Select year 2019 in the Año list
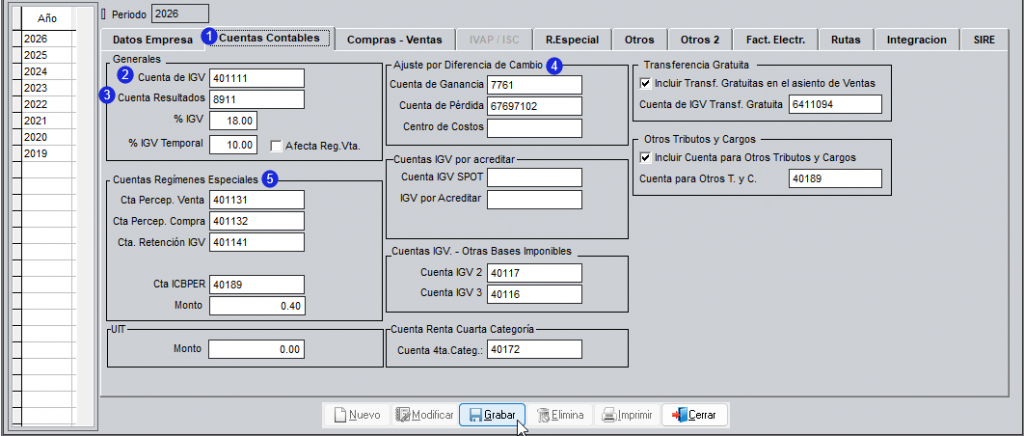 [48, 153]
